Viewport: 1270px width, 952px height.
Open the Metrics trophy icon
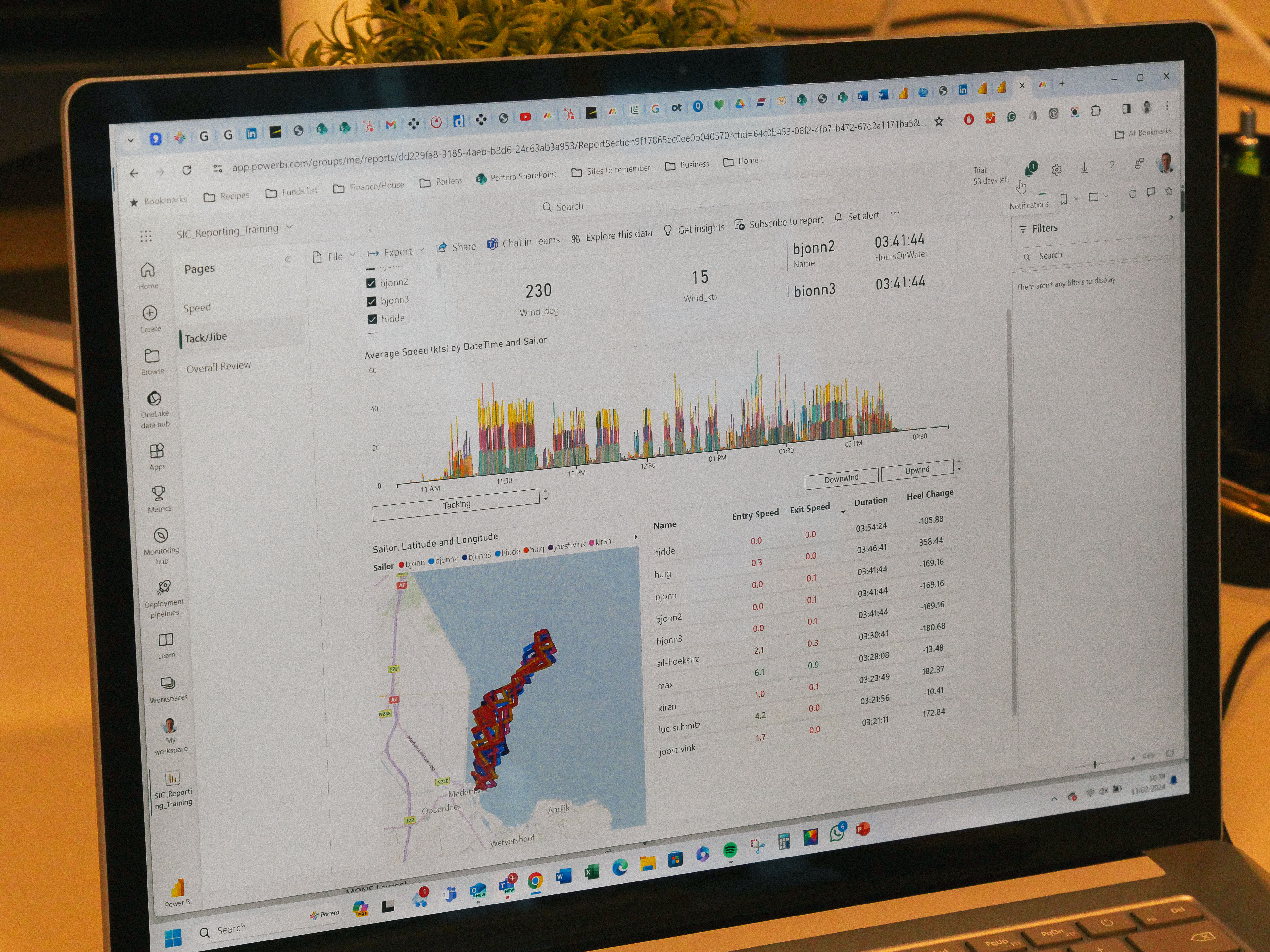(x=159, y=493)
